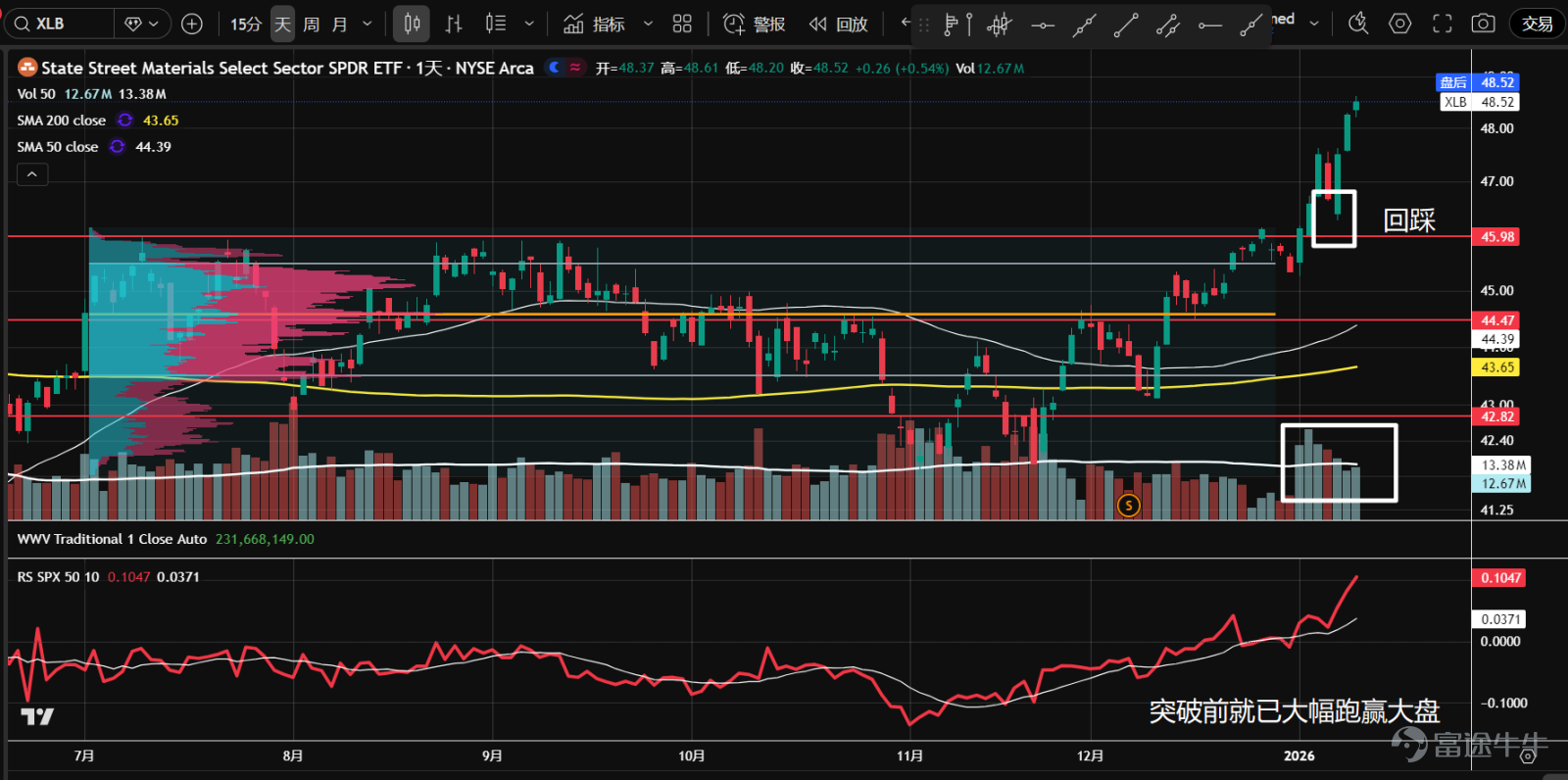Start bar replay with 回放
This screenshot has width=1568, height=780.
(x=839, y=24)
